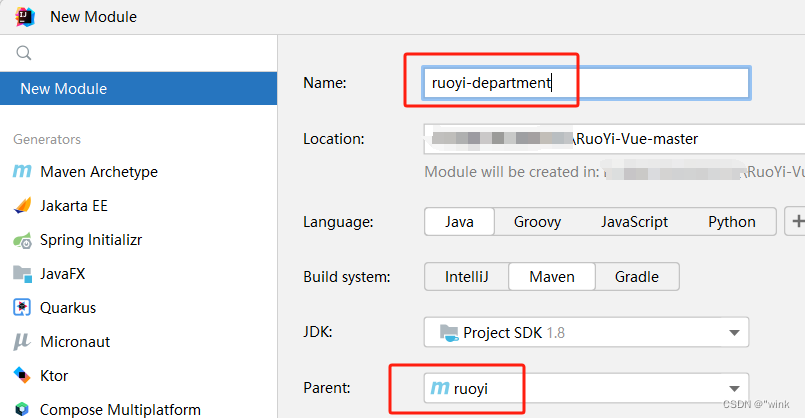Screen dimensions: 805x418
Task: Focus the generator search box
Action: [139, 53]
